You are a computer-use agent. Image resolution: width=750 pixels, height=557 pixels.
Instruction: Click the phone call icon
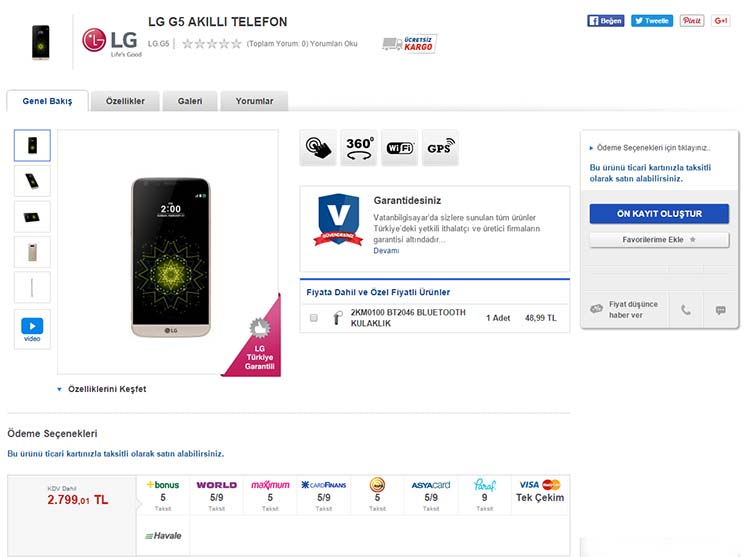(x=685, y=310)
